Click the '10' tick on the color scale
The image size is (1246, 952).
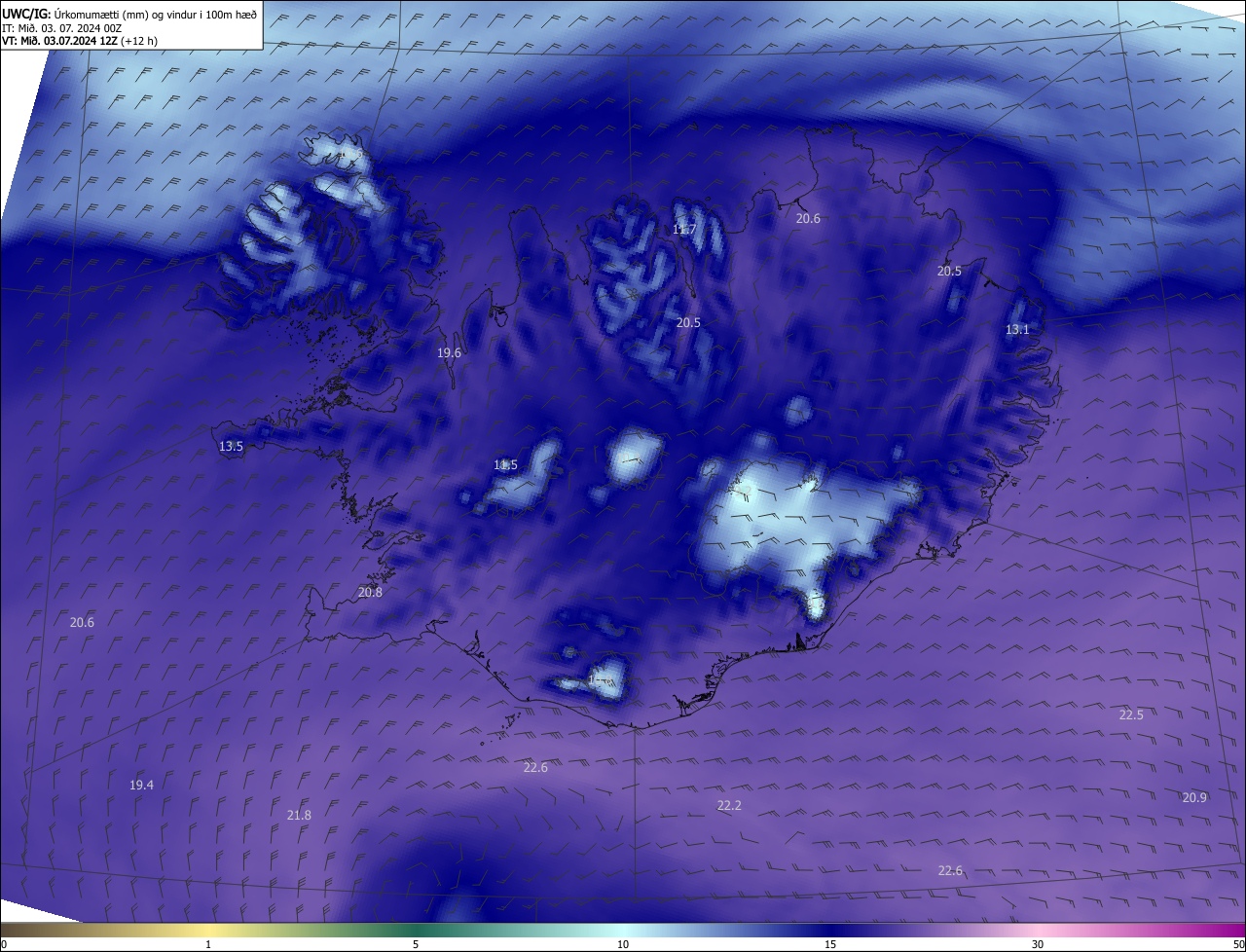623,944
